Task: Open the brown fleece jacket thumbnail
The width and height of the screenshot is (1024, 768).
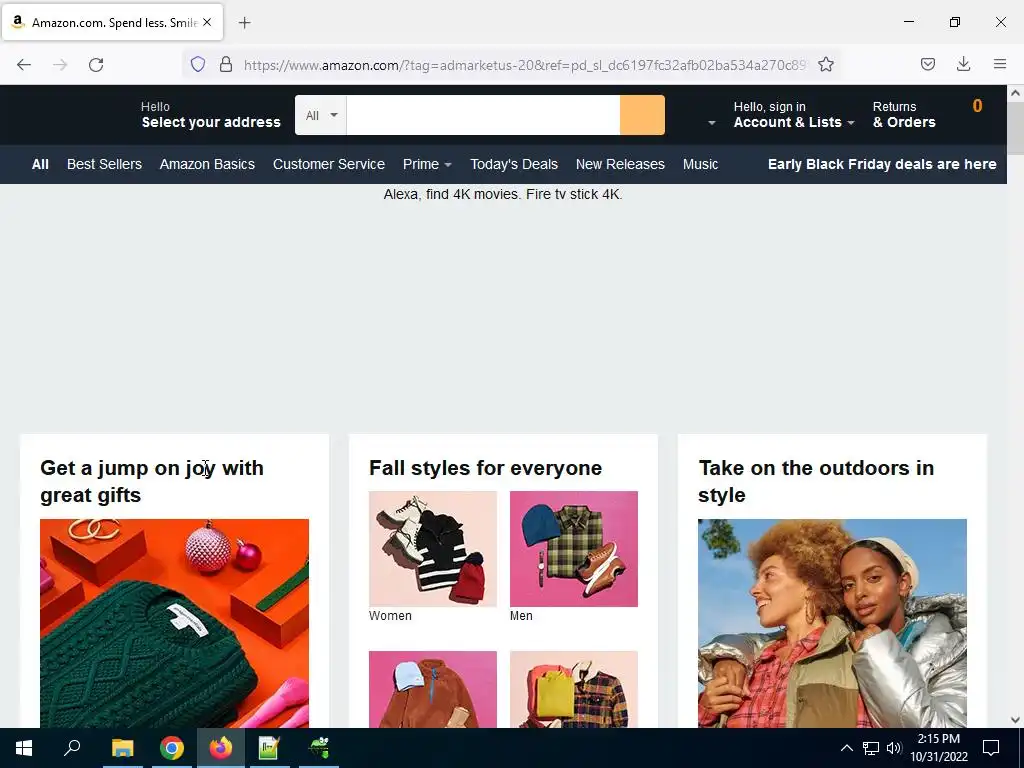Action: pyautogui.click(x=432, y=689)
